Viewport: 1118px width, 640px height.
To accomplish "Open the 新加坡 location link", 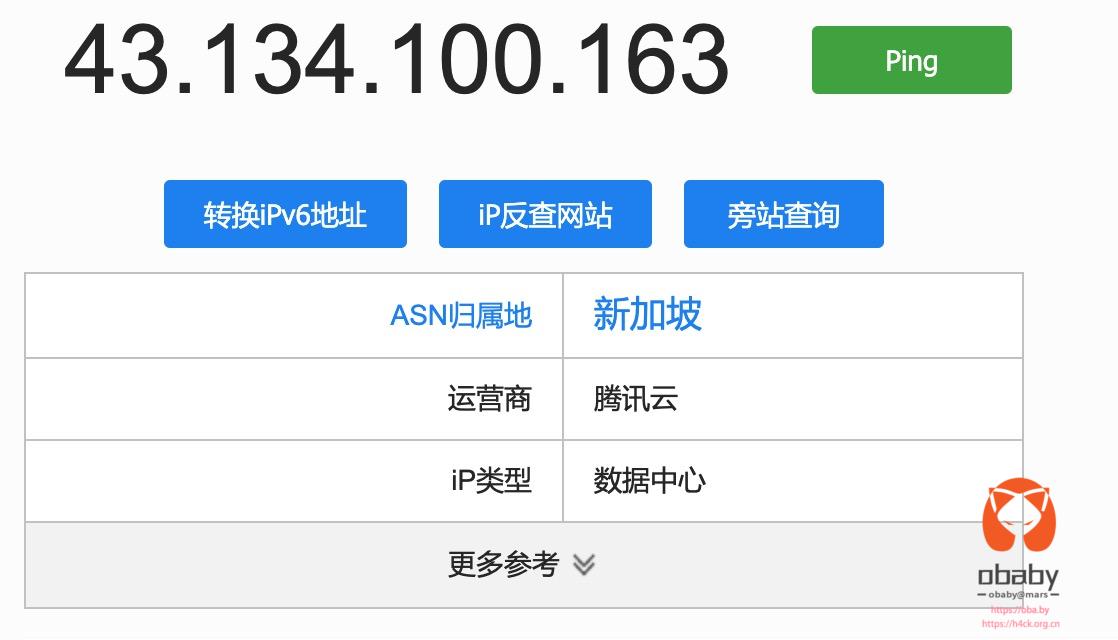I will [x=647, y=314].
